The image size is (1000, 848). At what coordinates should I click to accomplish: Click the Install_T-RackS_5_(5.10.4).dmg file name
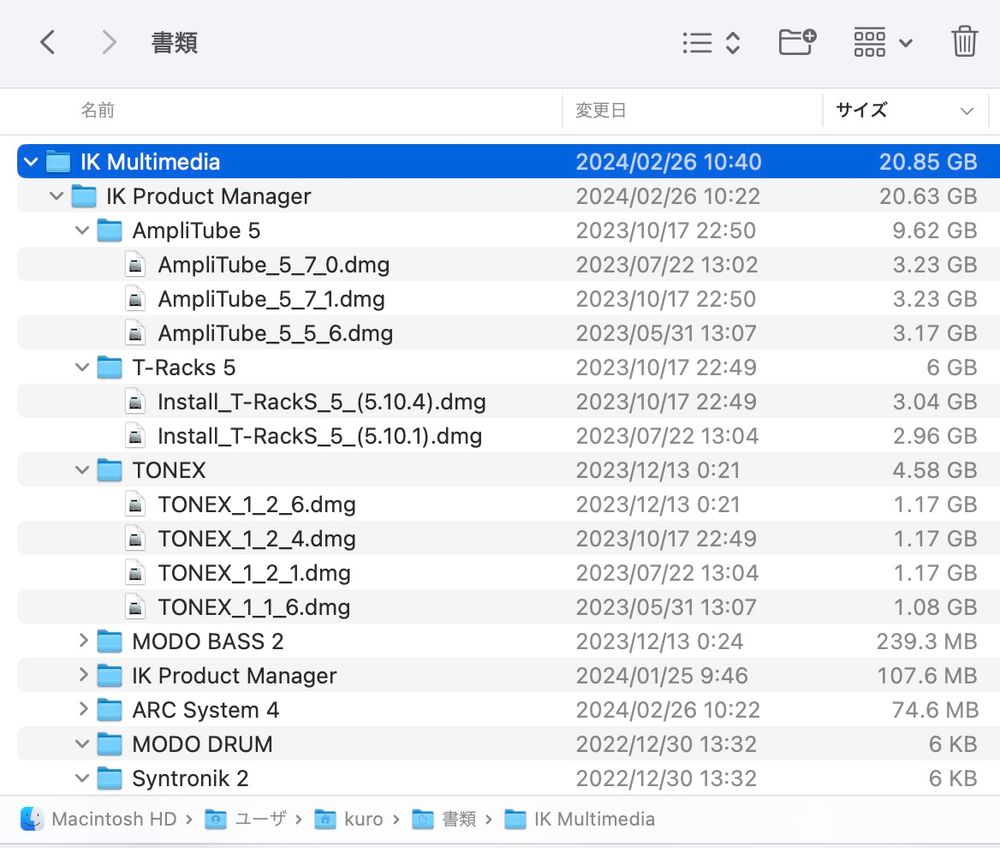(322, 402)
